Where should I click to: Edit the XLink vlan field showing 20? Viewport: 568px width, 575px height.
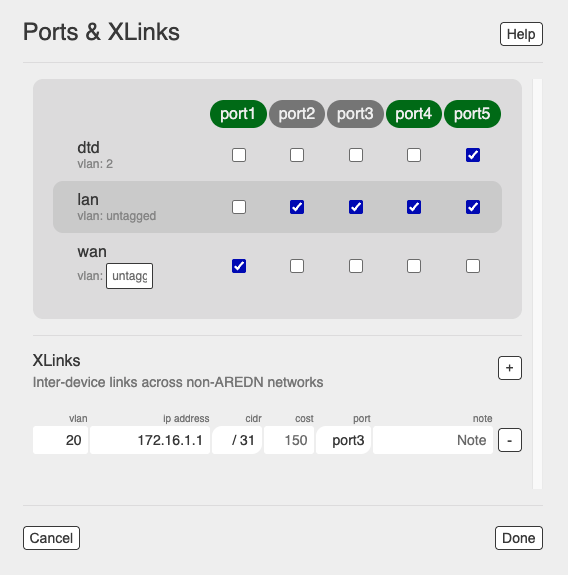point(61,440)
